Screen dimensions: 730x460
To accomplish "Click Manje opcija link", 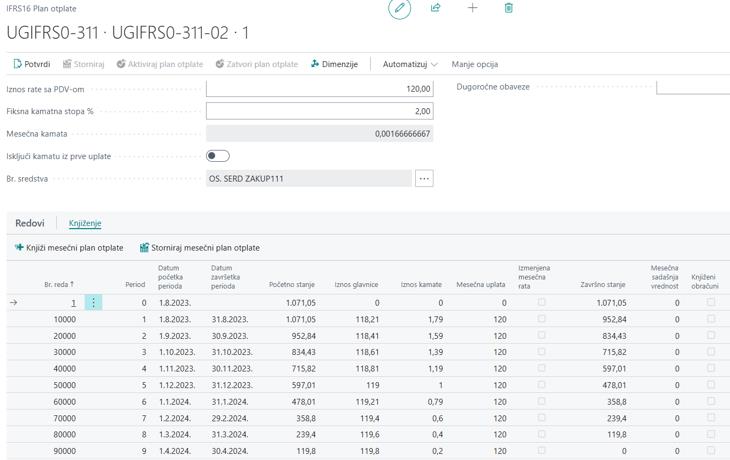I will tap(474, 64).
